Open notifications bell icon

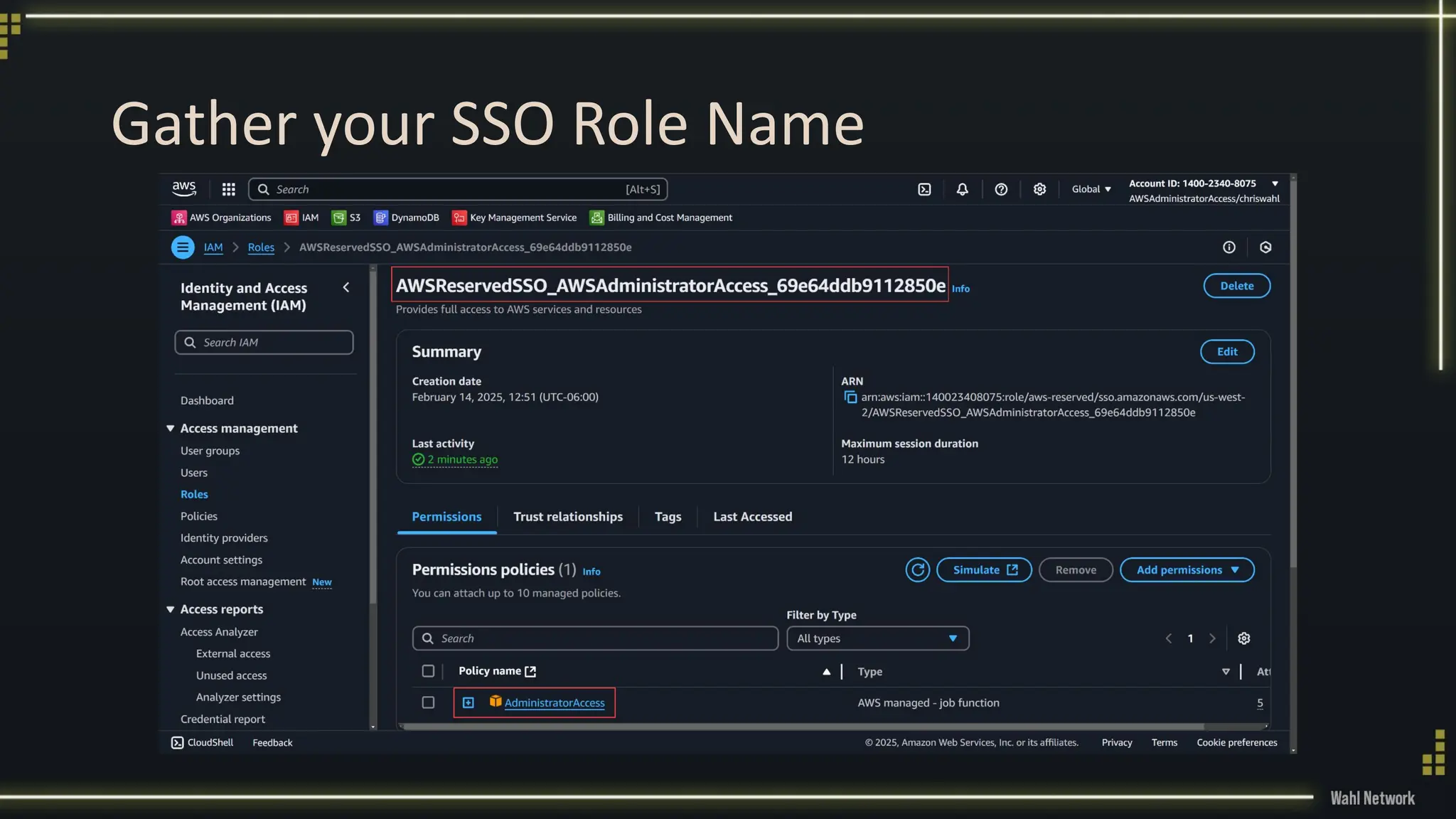coord(962,189)
